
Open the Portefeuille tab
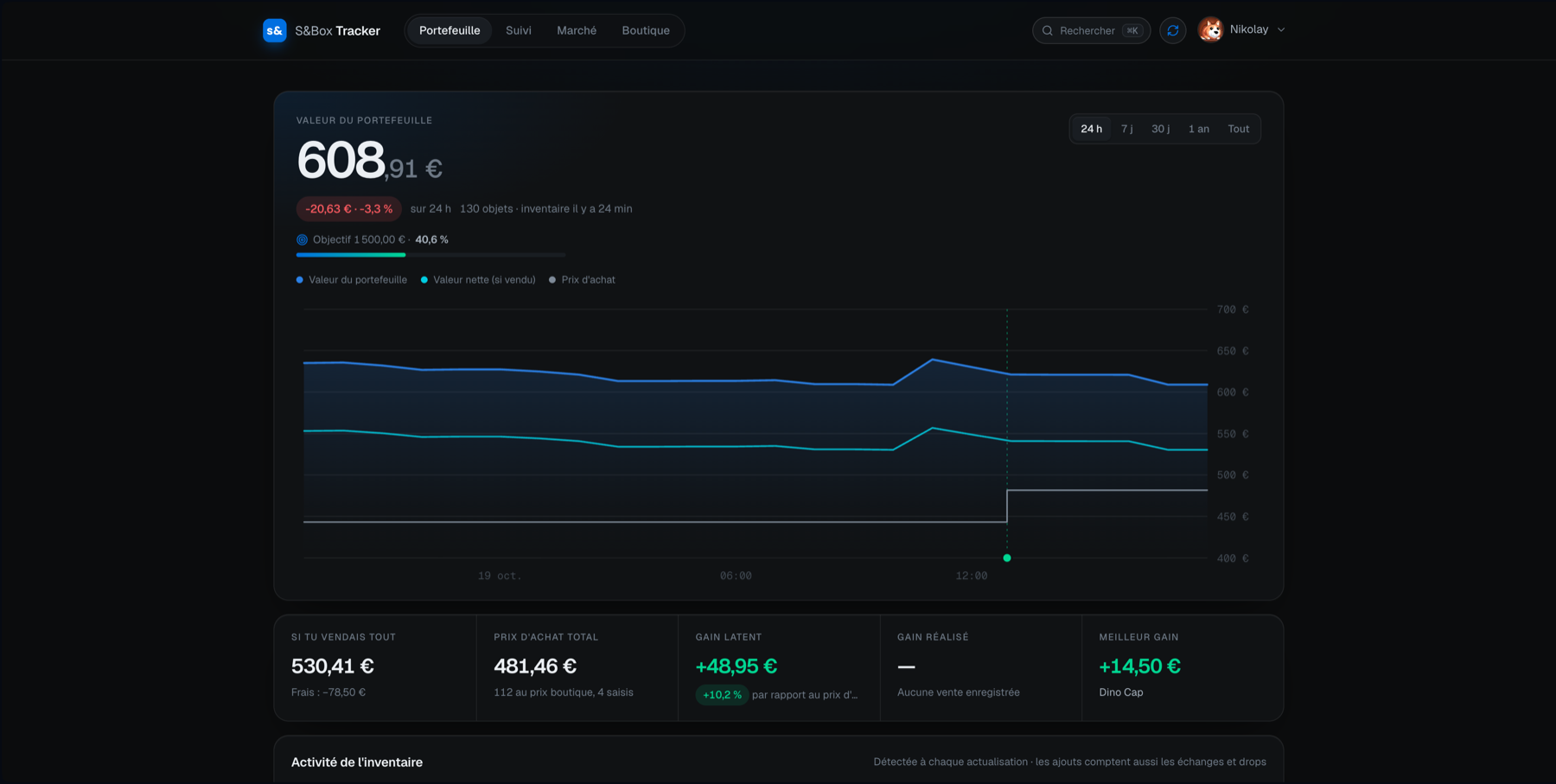pos(450,30)
